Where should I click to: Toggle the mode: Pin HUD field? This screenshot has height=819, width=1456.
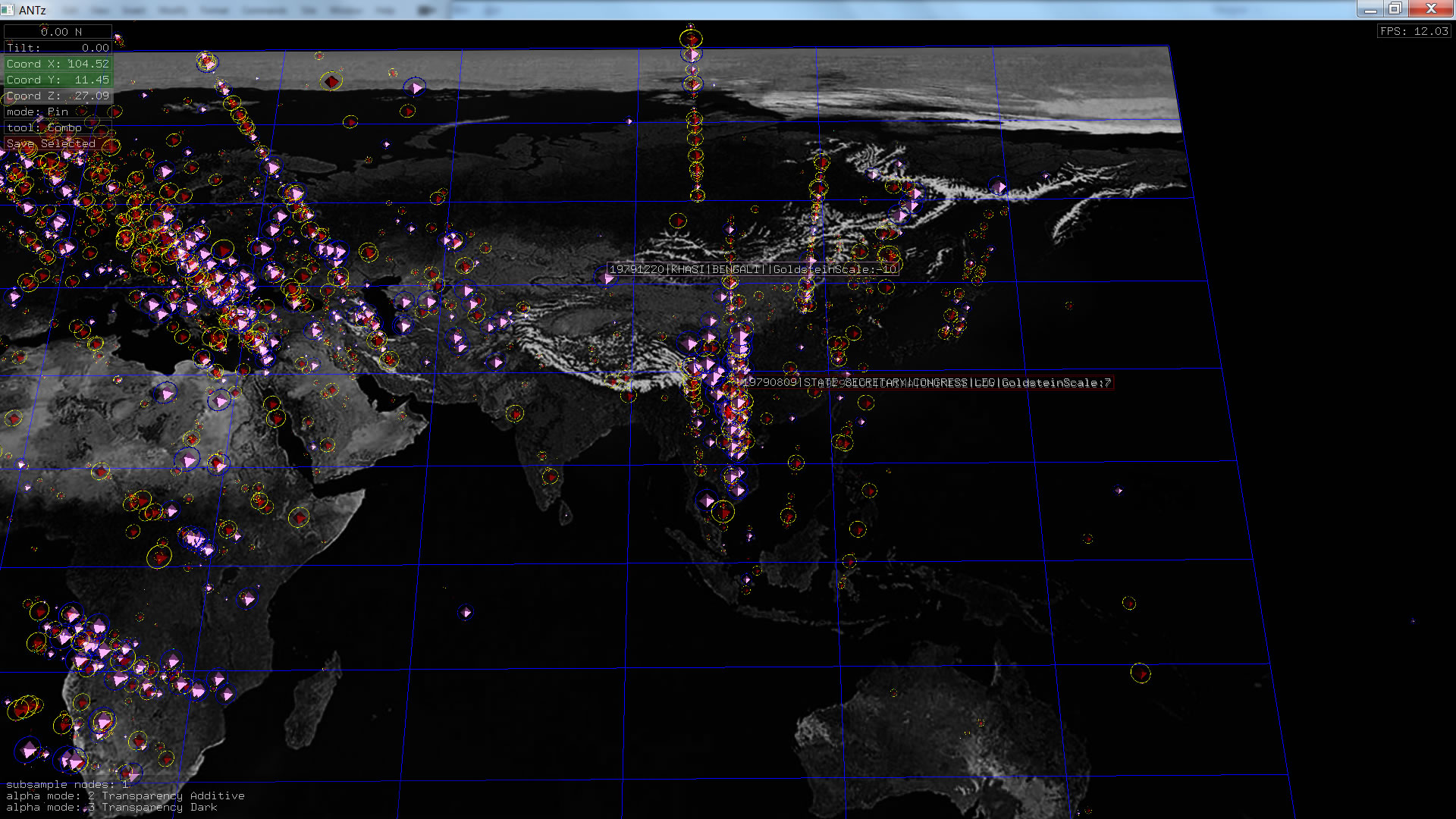pos(58,111)
